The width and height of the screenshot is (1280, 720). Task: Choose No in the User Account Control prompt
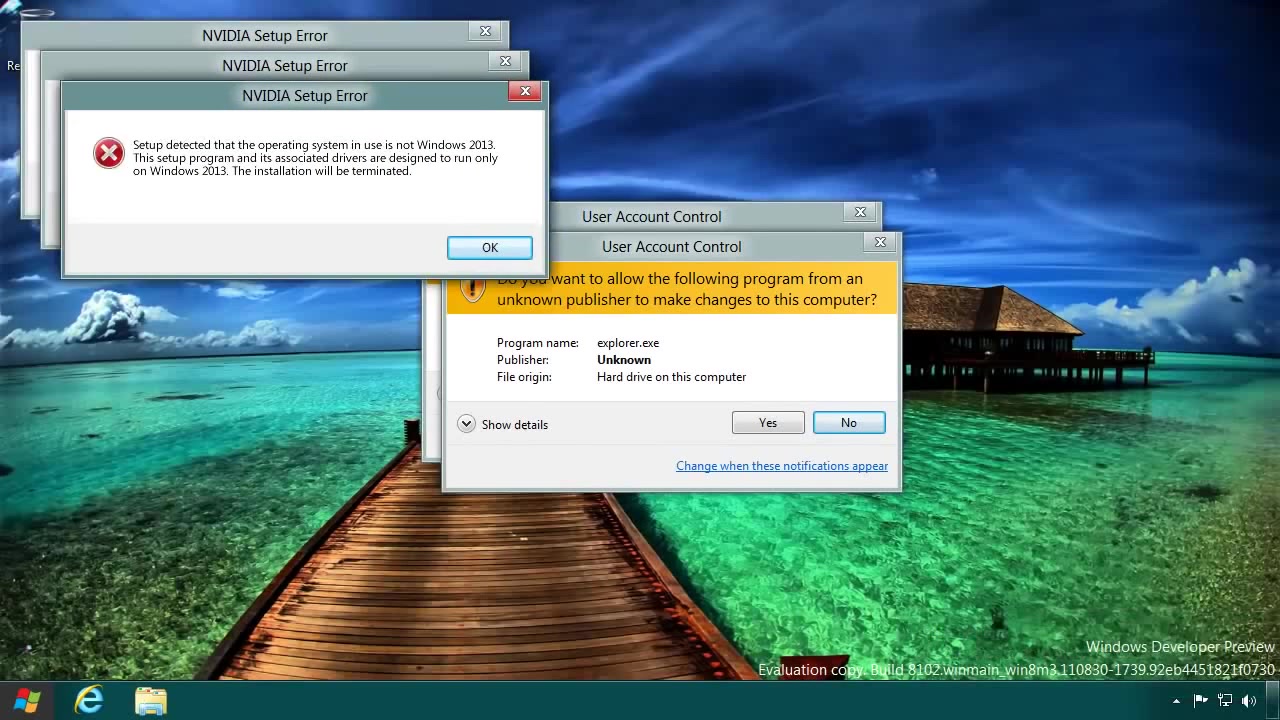848,423
